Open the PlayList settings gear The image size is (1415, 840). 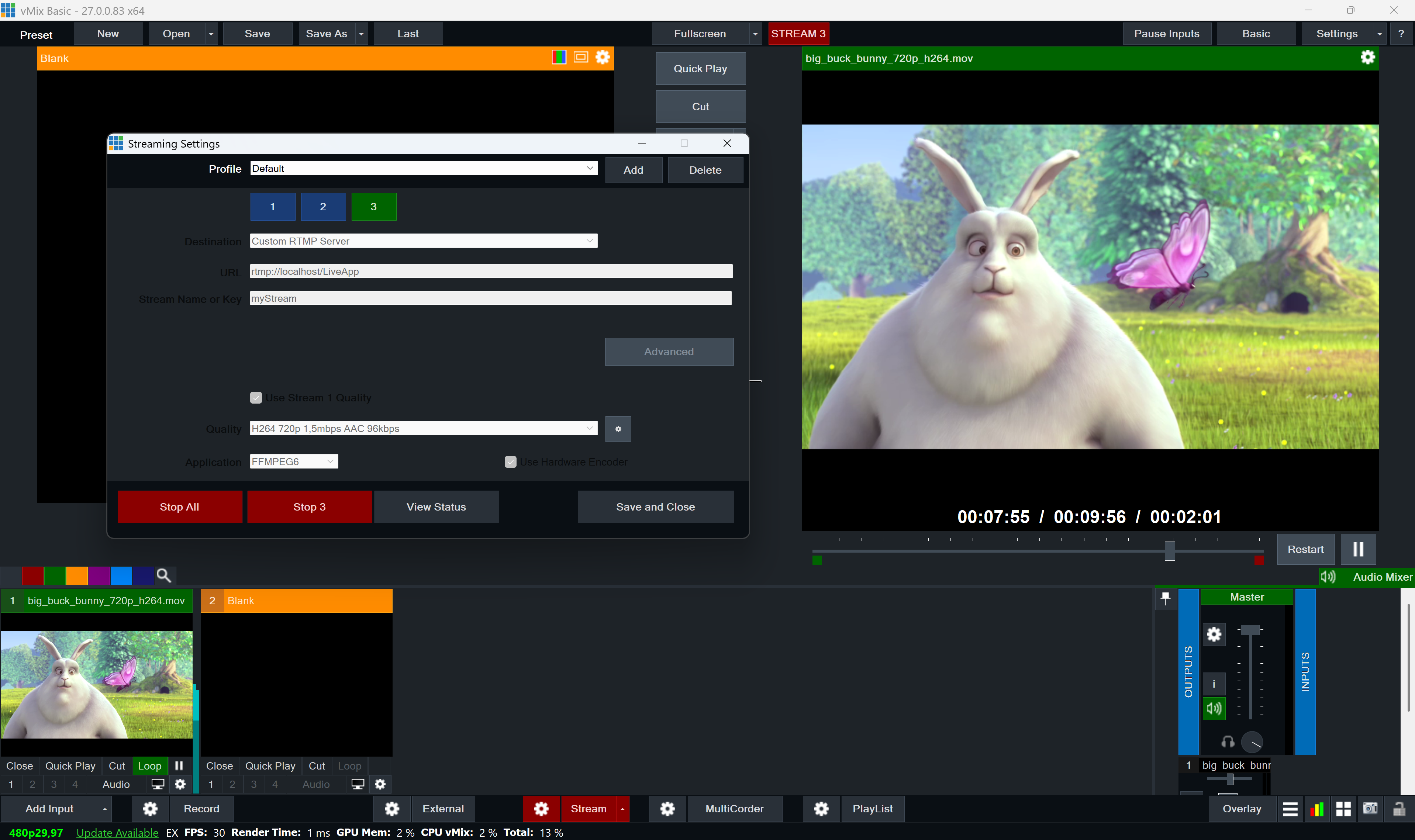click(821, 809)
